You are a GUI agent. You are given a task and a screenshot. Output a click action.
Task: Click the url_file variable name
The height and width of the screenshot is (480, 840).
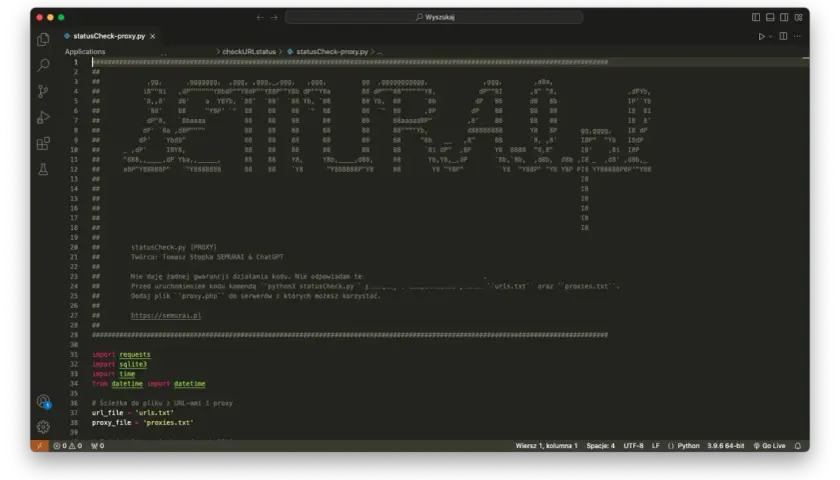pos(108,413)
